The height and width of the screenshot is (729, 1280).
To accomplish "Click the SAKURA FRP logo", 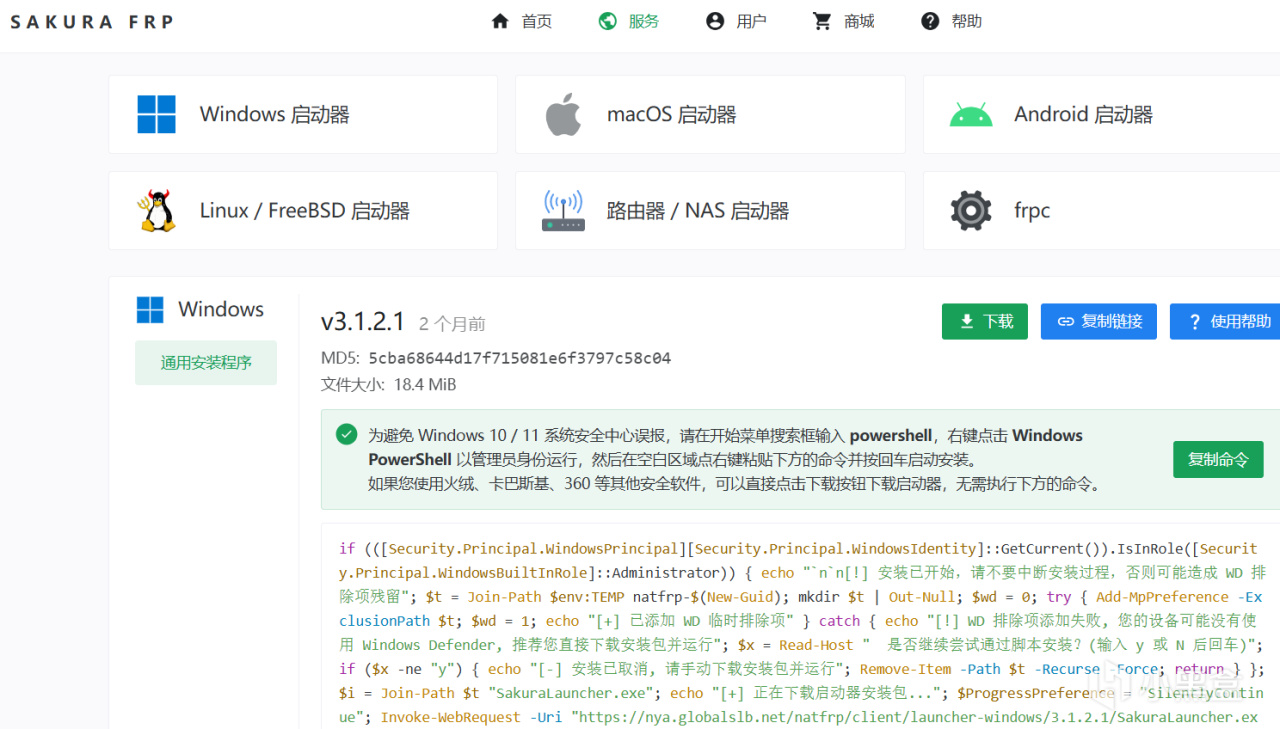I will pyautogui.click(x=92, y=21).
